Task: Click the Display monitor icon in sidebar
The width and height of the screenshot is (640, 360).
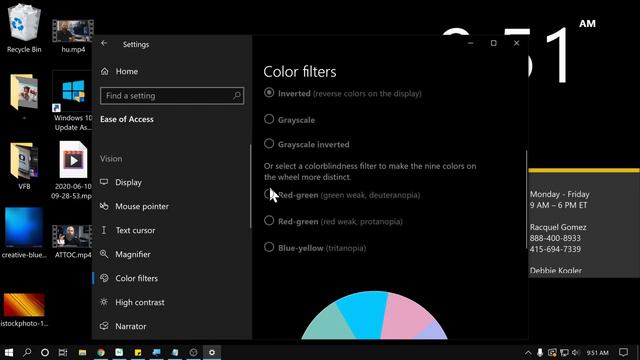Action: coord(104,182)
